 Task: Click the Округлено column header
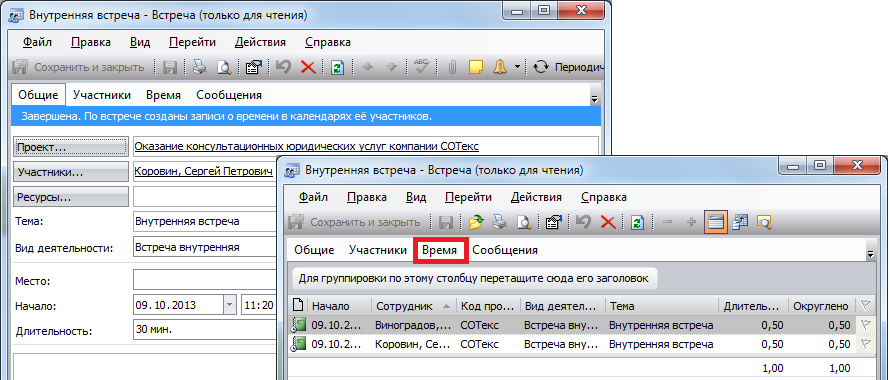click(x=821, y=306)
